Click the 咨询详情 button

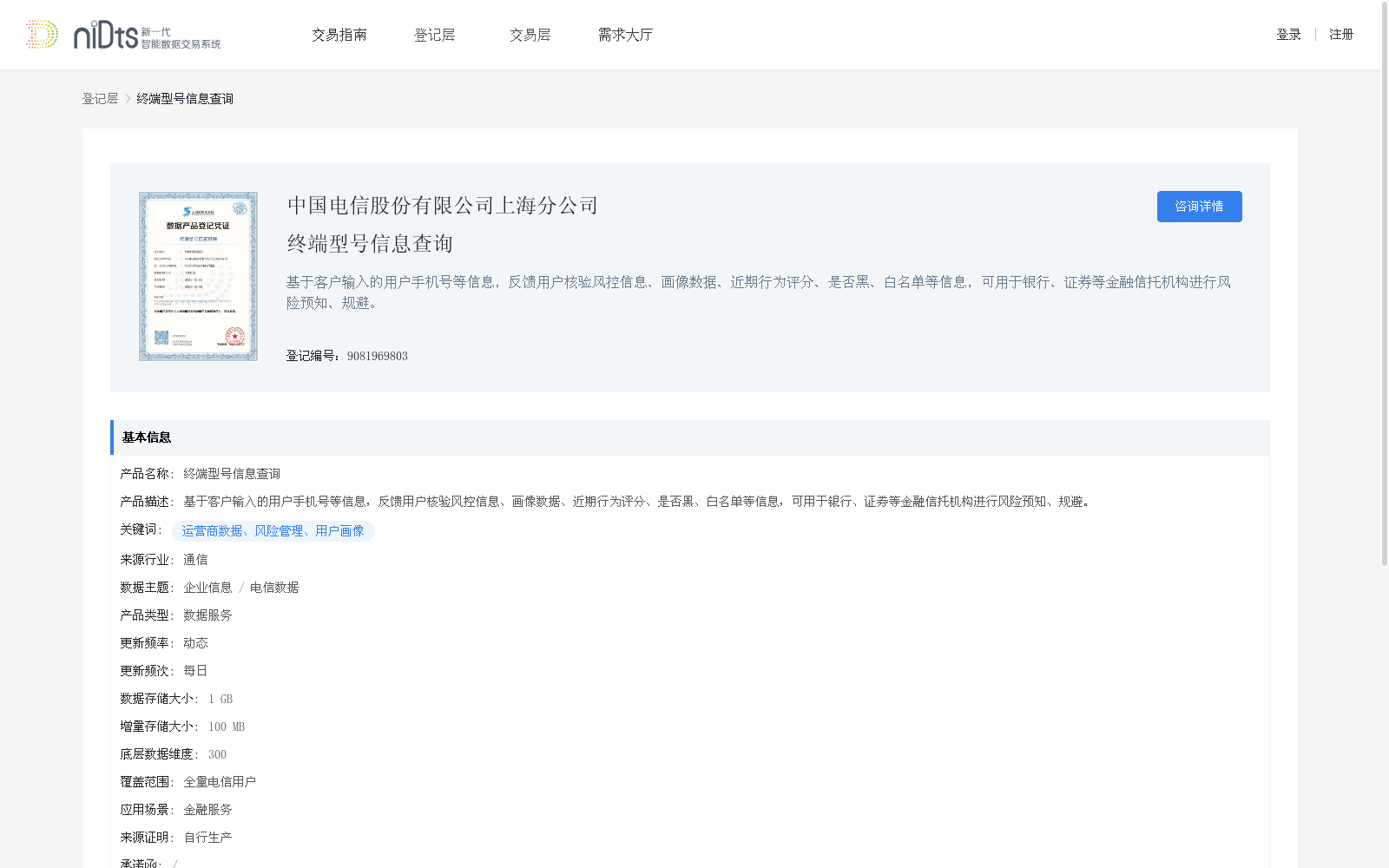pyautogui.click(x=1199, y=207)
